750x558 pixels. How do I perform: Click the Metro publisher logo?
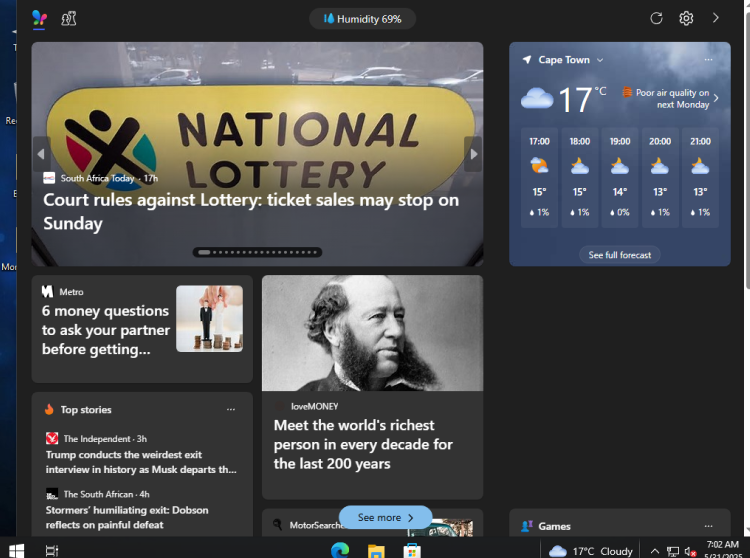point(47,291)
